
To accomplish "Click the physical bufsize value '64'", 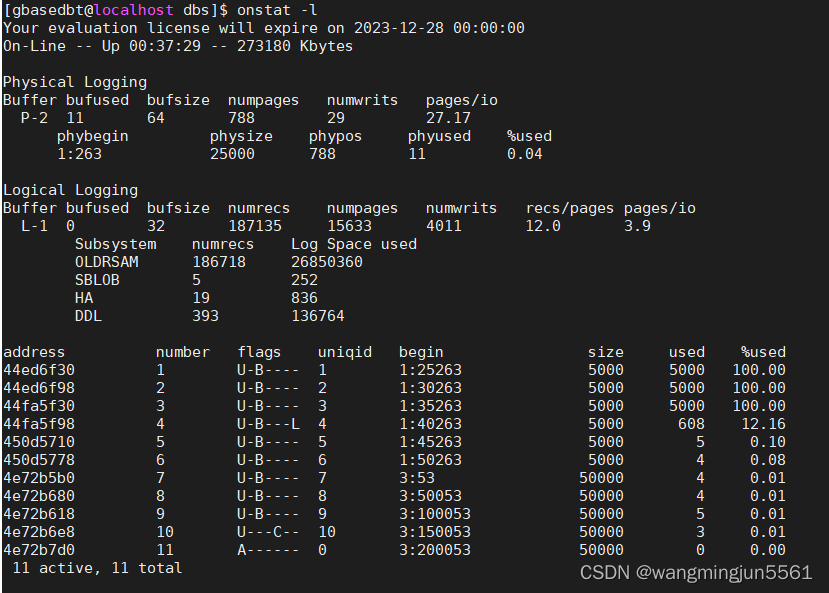I will pos(155,118).
